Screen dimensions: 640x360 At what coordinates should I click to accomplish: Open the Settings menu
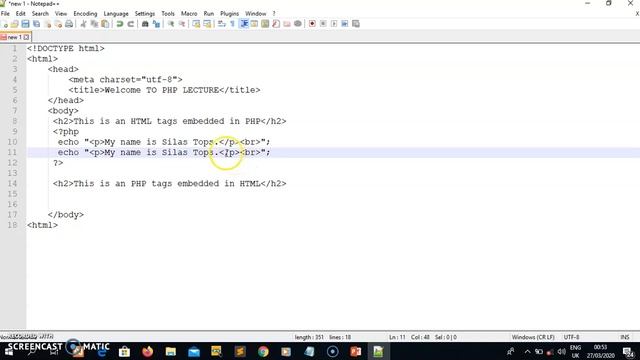pos(145,13)
